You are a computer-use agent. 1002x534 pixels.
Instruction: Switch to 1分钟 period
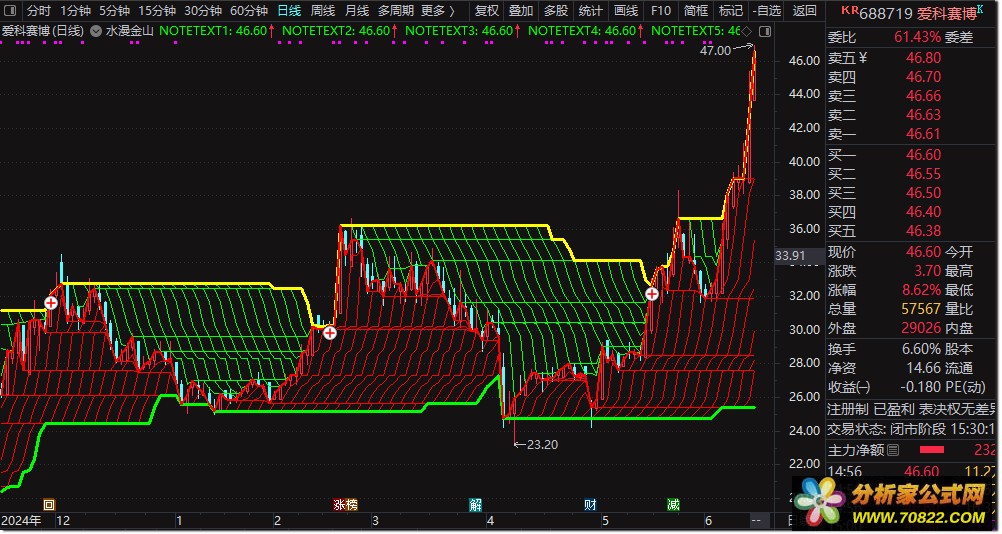pos(75,11)
